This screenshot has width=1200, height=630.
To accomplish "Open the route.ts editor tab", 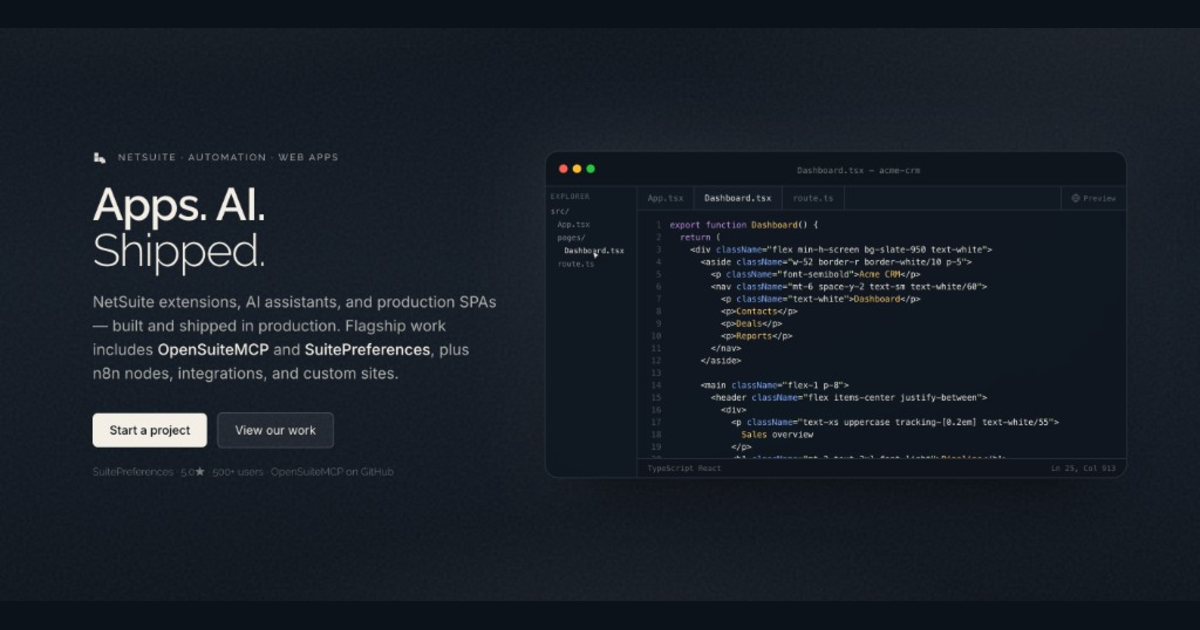I will 813,198.
